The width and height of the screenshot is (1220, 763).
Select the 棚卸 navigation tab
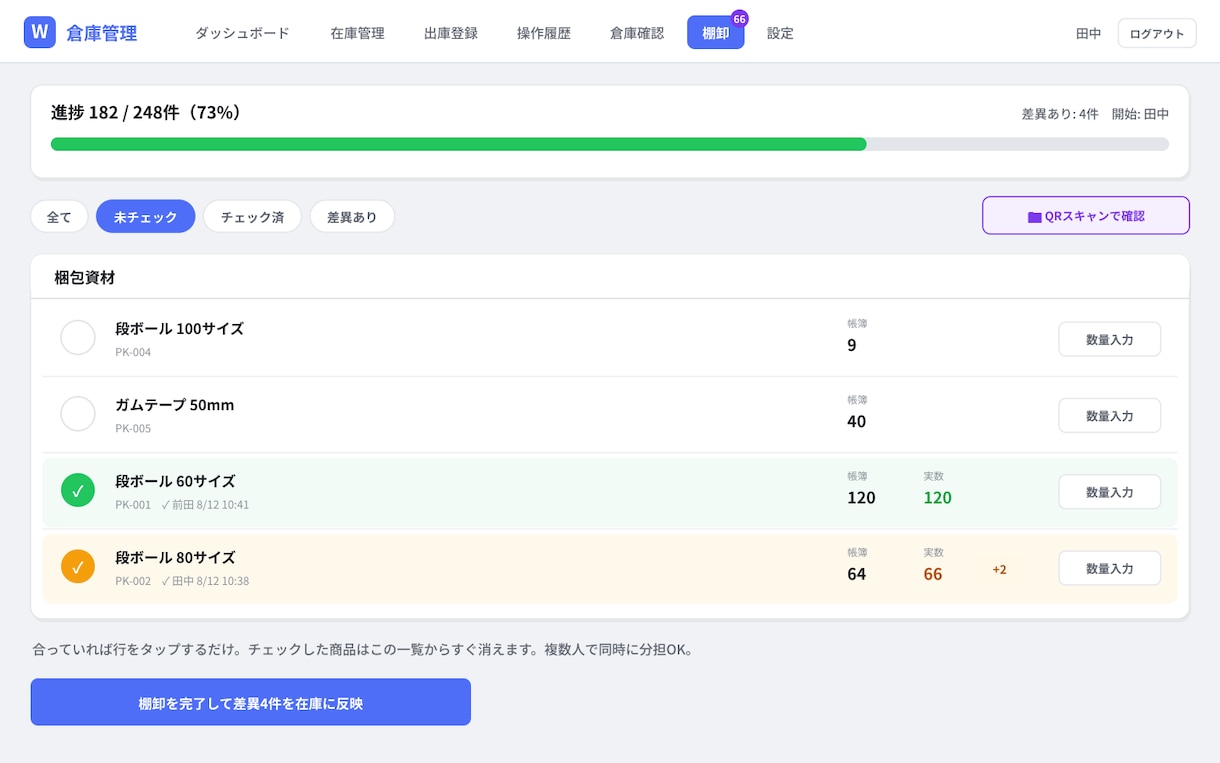(716, 33)
